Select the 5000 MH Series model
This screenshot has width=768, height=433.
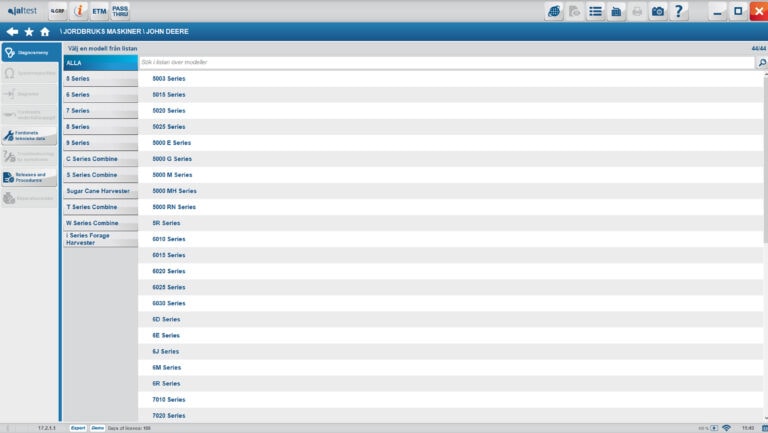451,191
